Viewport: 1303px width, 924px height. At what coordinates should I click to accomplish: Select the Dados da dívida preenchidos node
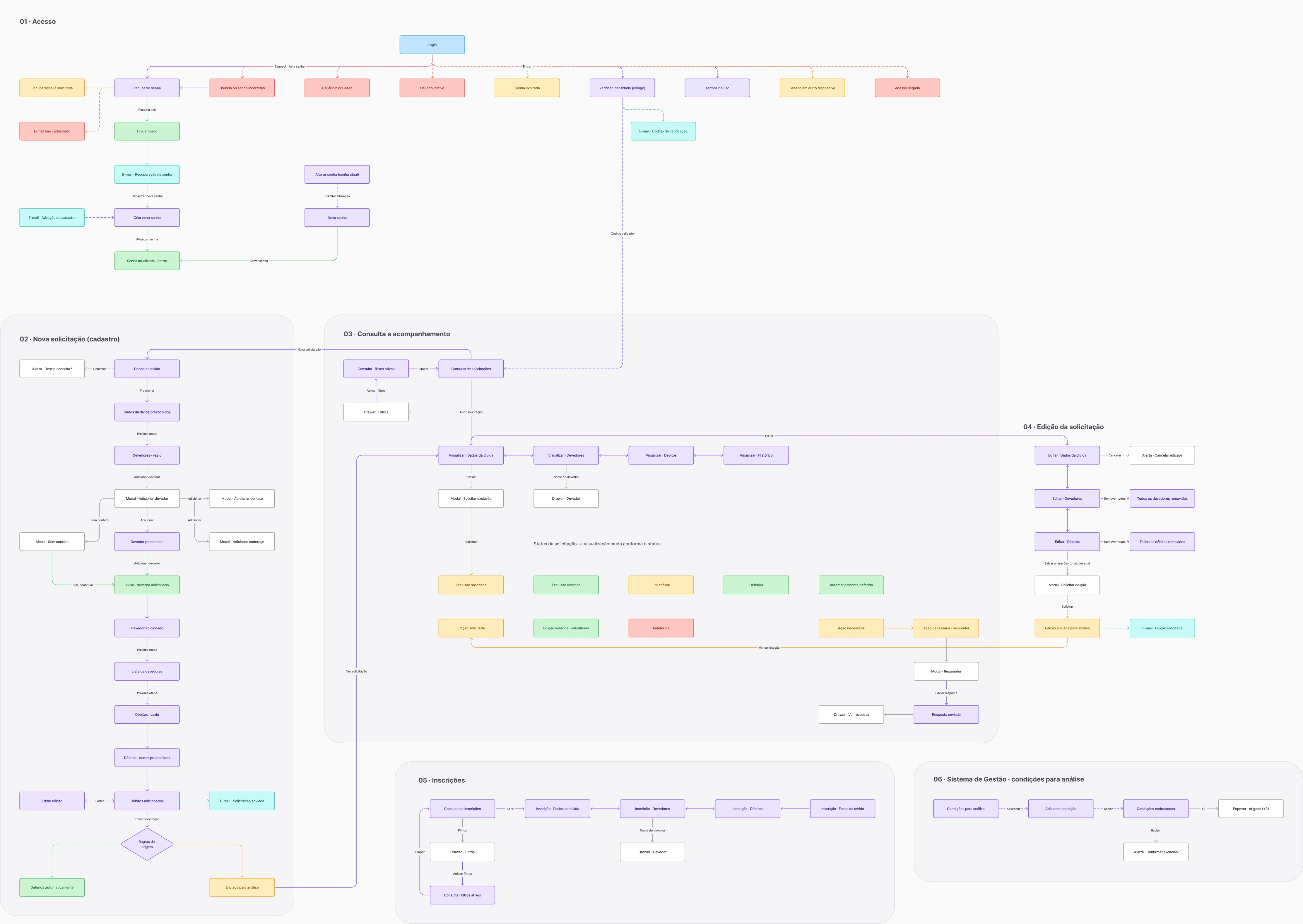coord(147,412)
